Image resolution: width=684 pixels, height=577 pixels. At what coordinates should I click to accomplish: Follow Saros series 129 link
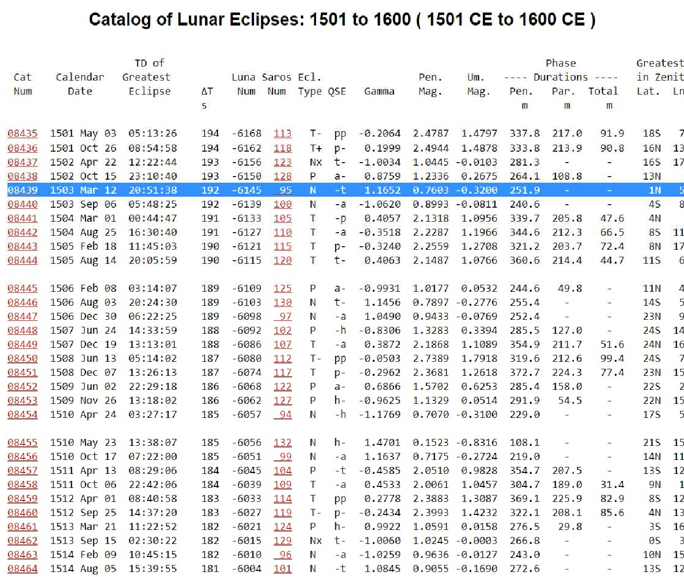pos(283,540)
